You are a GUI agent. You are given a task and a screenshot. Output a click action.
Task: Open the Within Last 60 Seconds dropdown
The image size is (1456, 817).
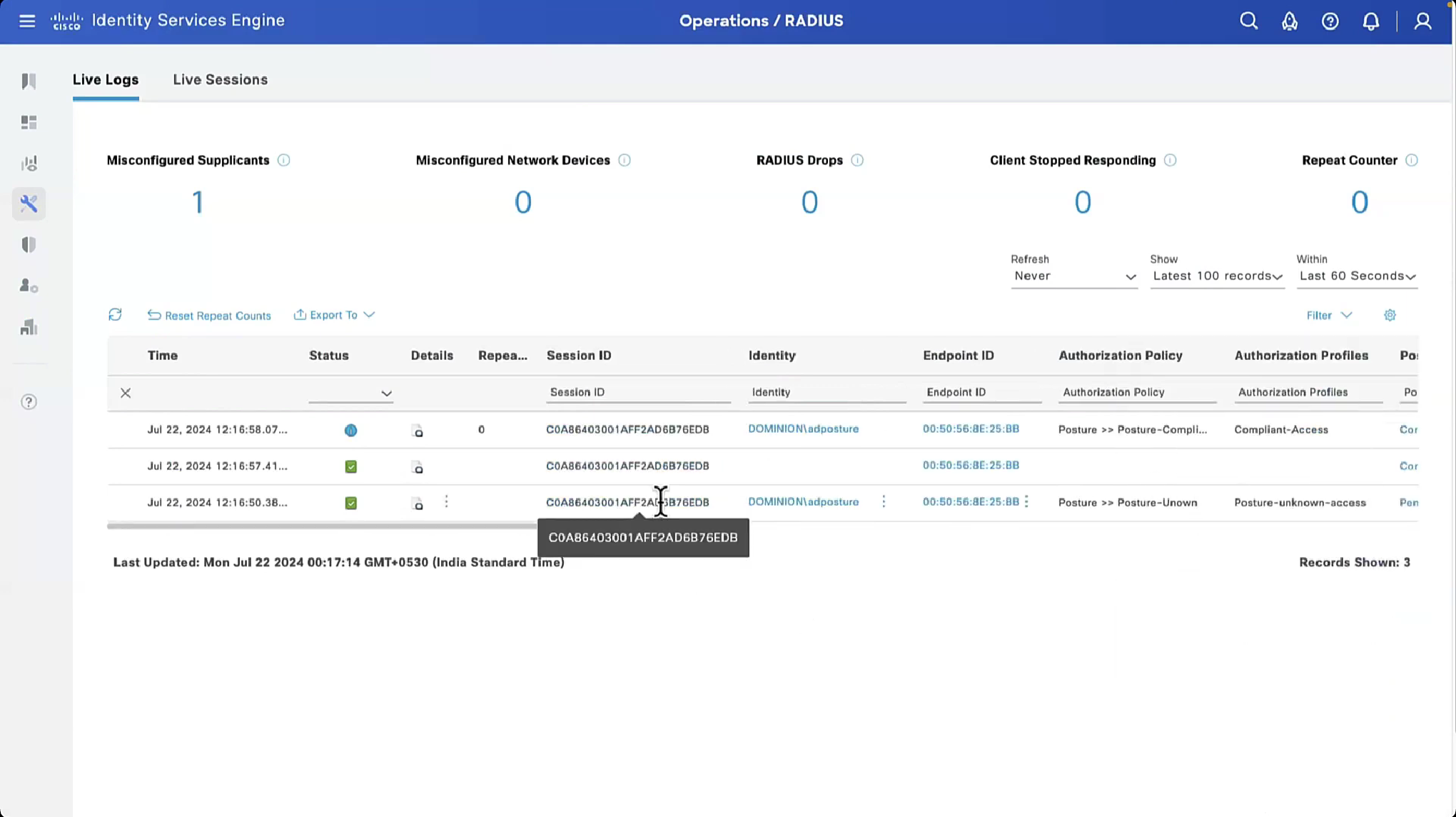point(1357,276)
